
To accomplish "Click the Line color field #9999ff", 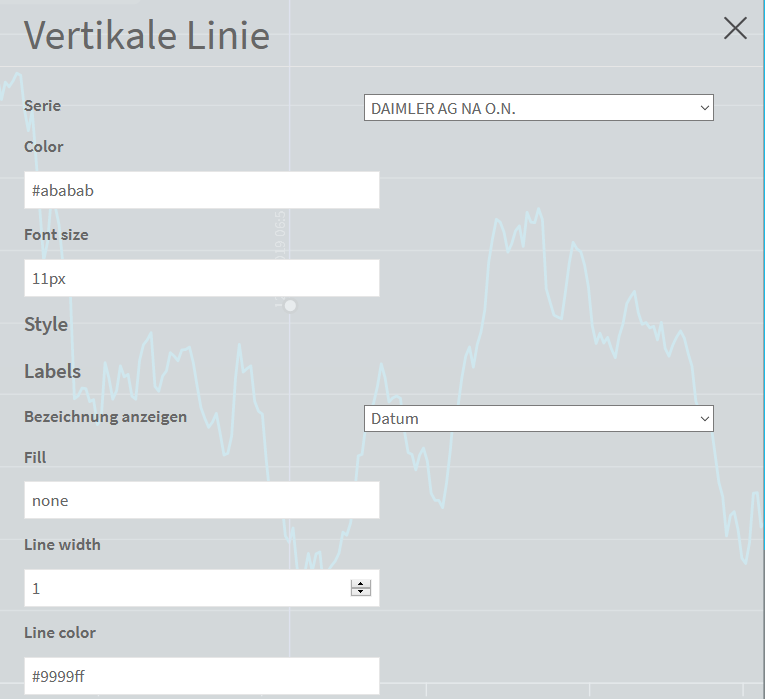I will pyautogui.click(x=201, y=676).
